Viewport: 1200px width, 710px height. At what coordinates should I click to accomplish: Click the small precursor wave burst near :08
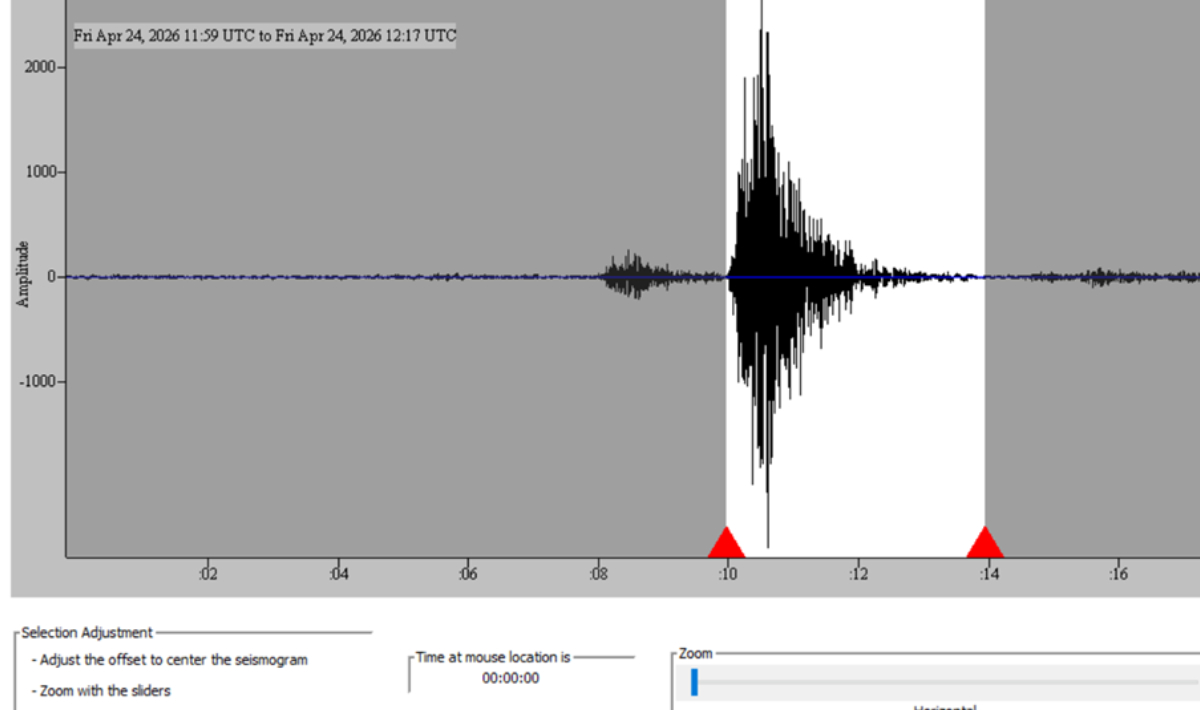click(630, 275)
